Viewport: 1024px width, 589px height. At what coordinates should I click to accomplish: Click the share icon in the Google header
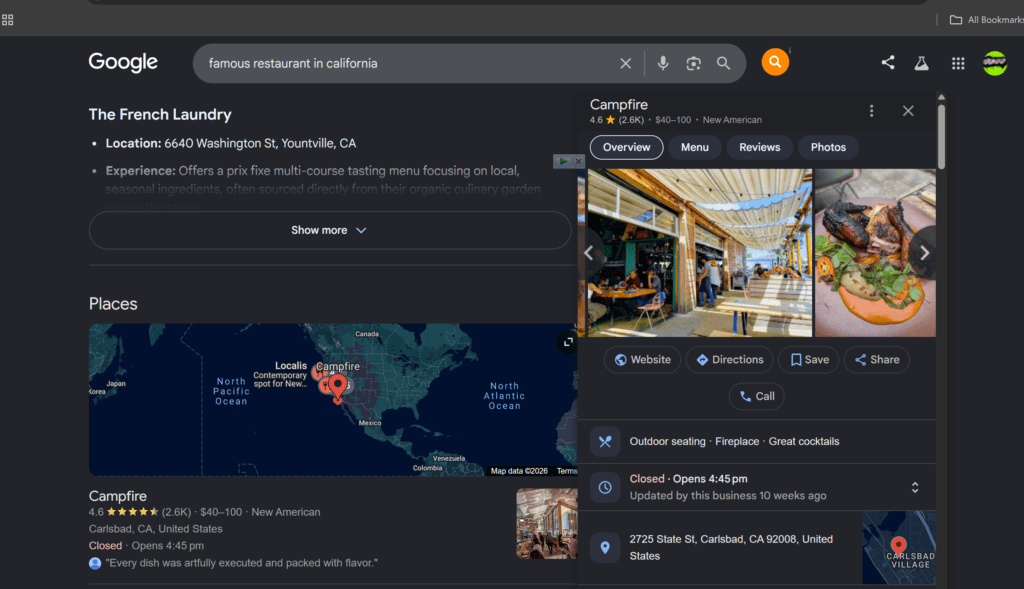click(x=888, y=63)
